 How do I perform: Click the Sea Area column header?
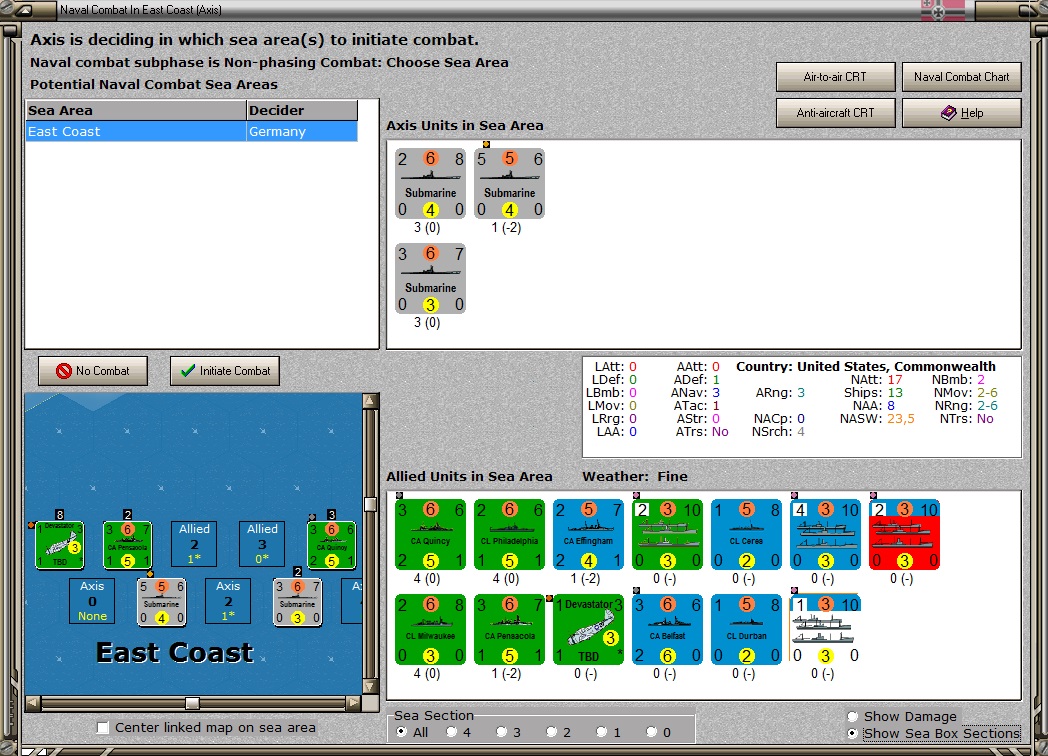click(x=136, y=110)
